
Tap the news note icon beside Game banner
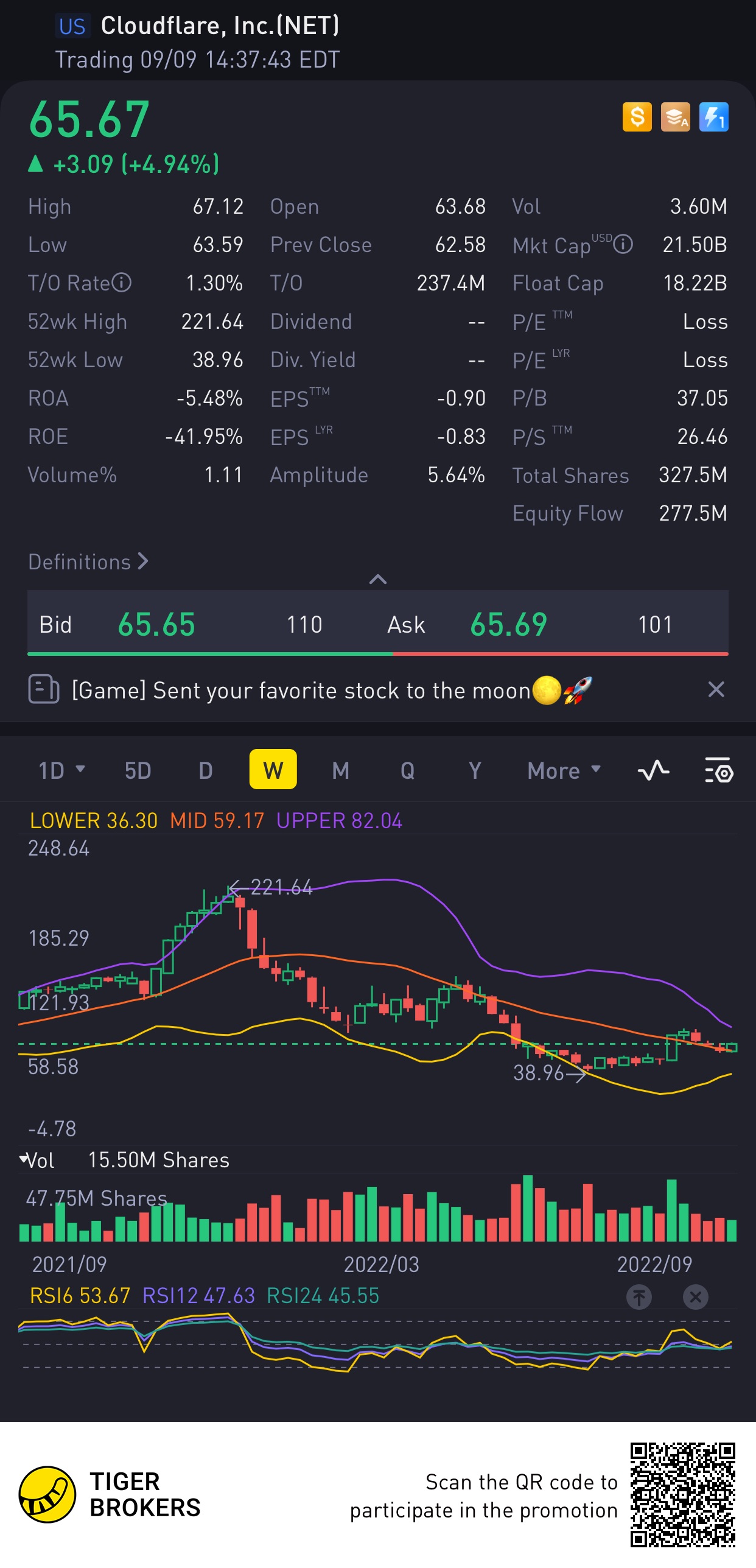(44, 689)
